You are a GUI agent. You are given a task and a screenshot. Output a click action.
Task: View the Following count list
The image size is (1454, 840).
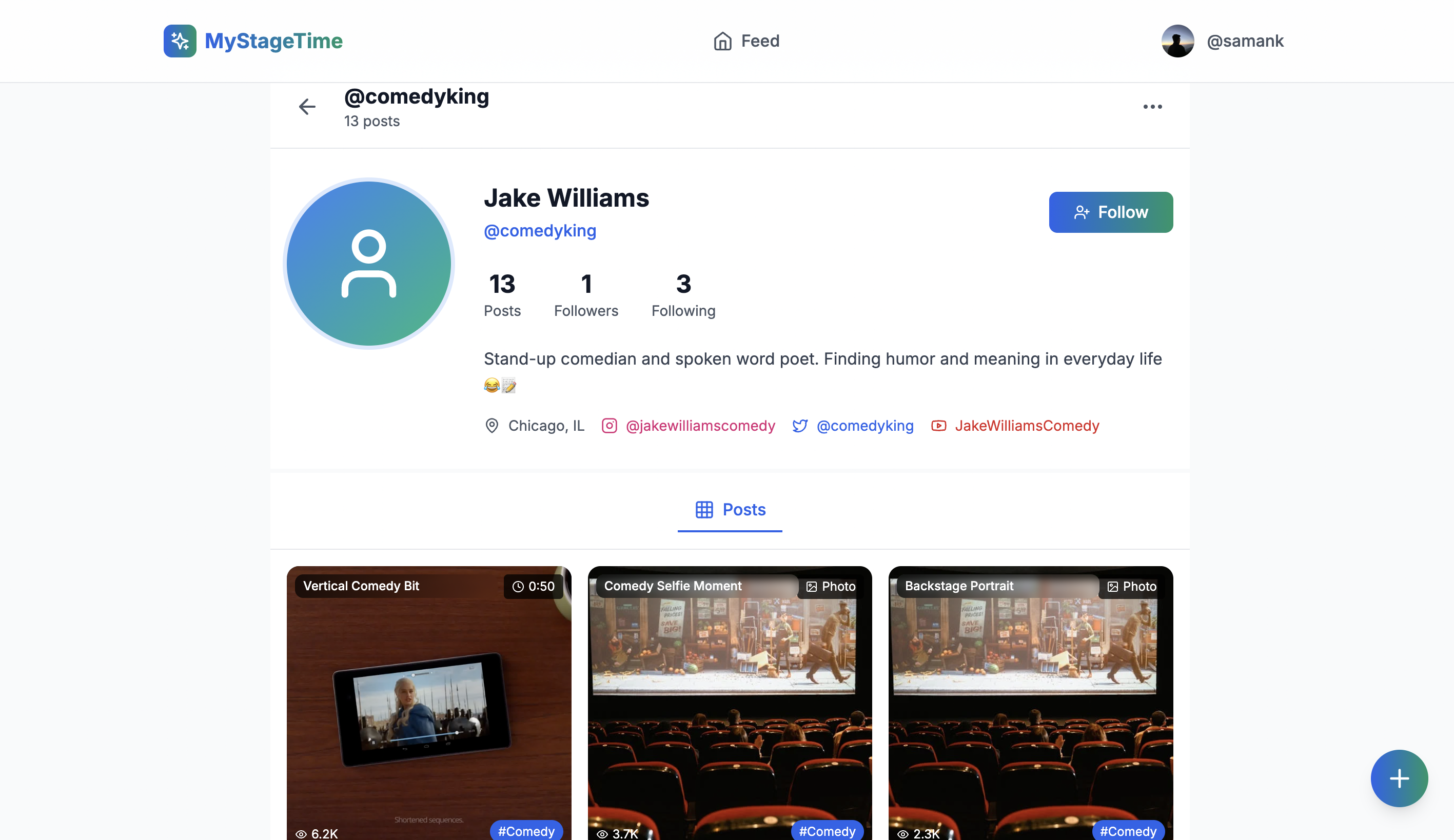(683, 295)
